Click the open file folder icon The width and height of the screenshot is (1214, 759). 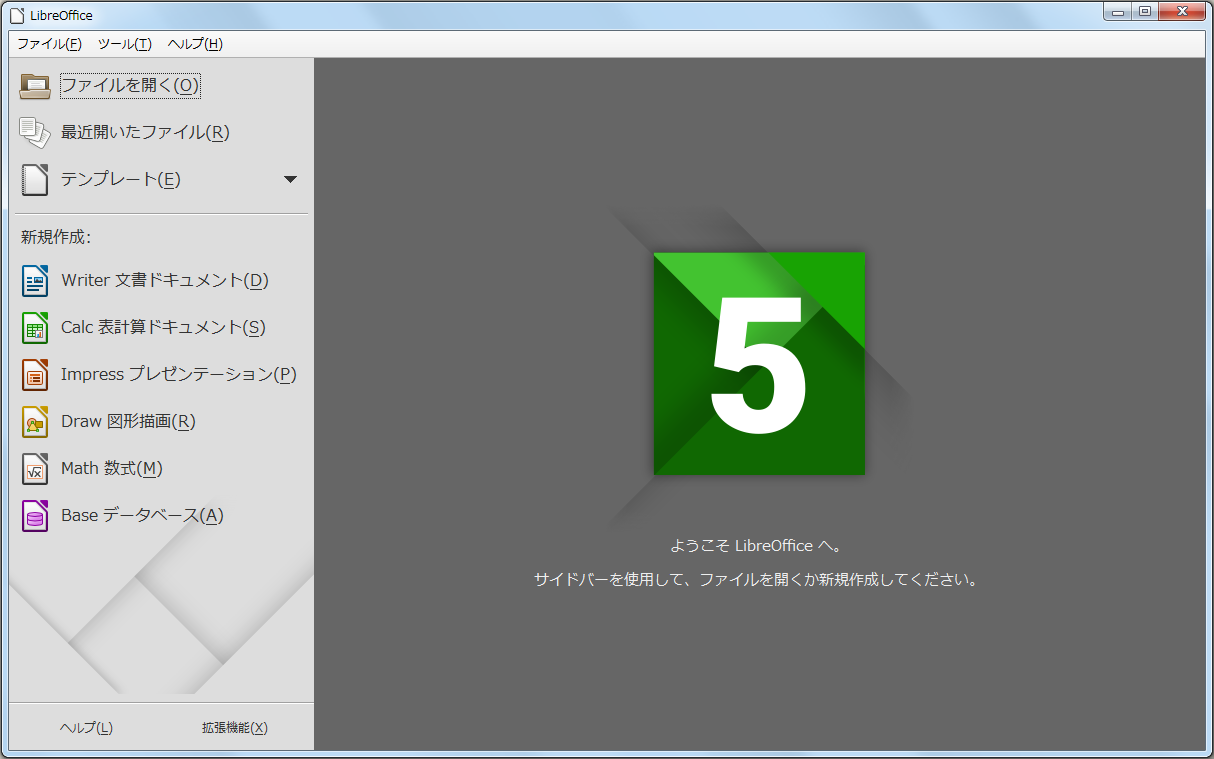35,86
